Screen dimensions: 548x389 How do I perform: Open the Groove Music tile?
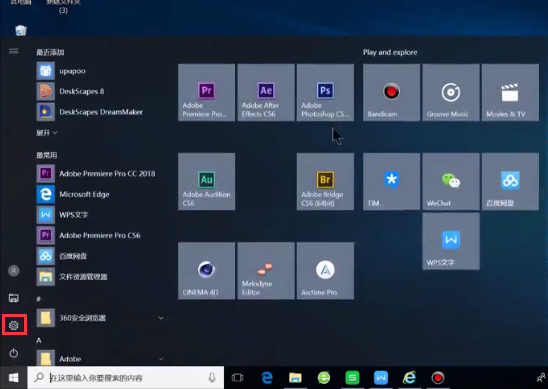click(451, 92)
